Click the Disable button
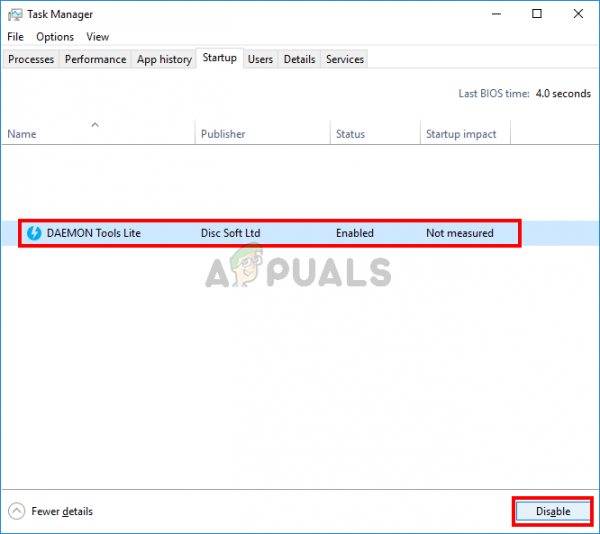Image resolution: width=600 pixels, height=534 pixels. click(x=553, y=511)
